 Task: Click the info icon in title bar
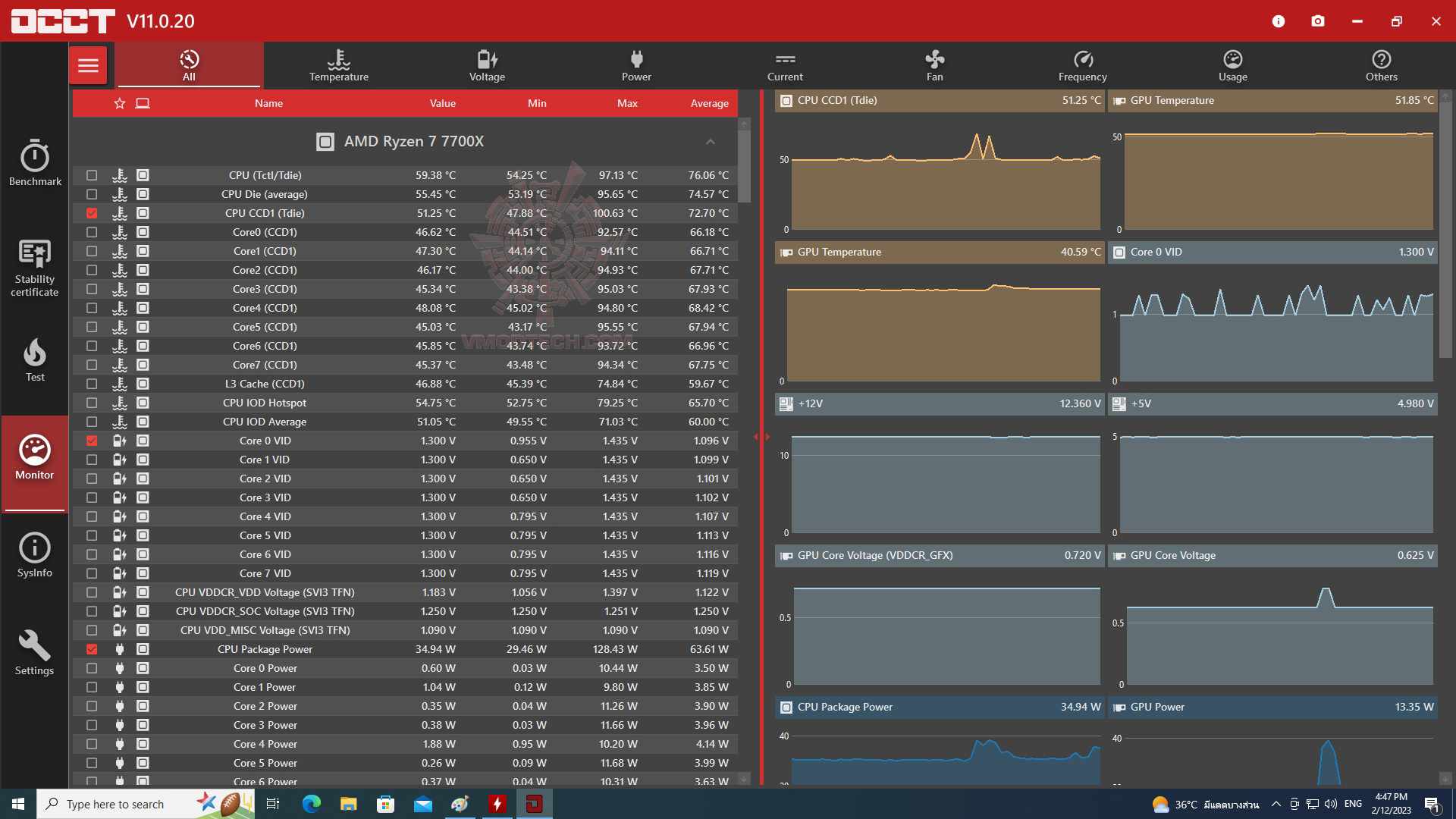click(x=1279, y=21)
